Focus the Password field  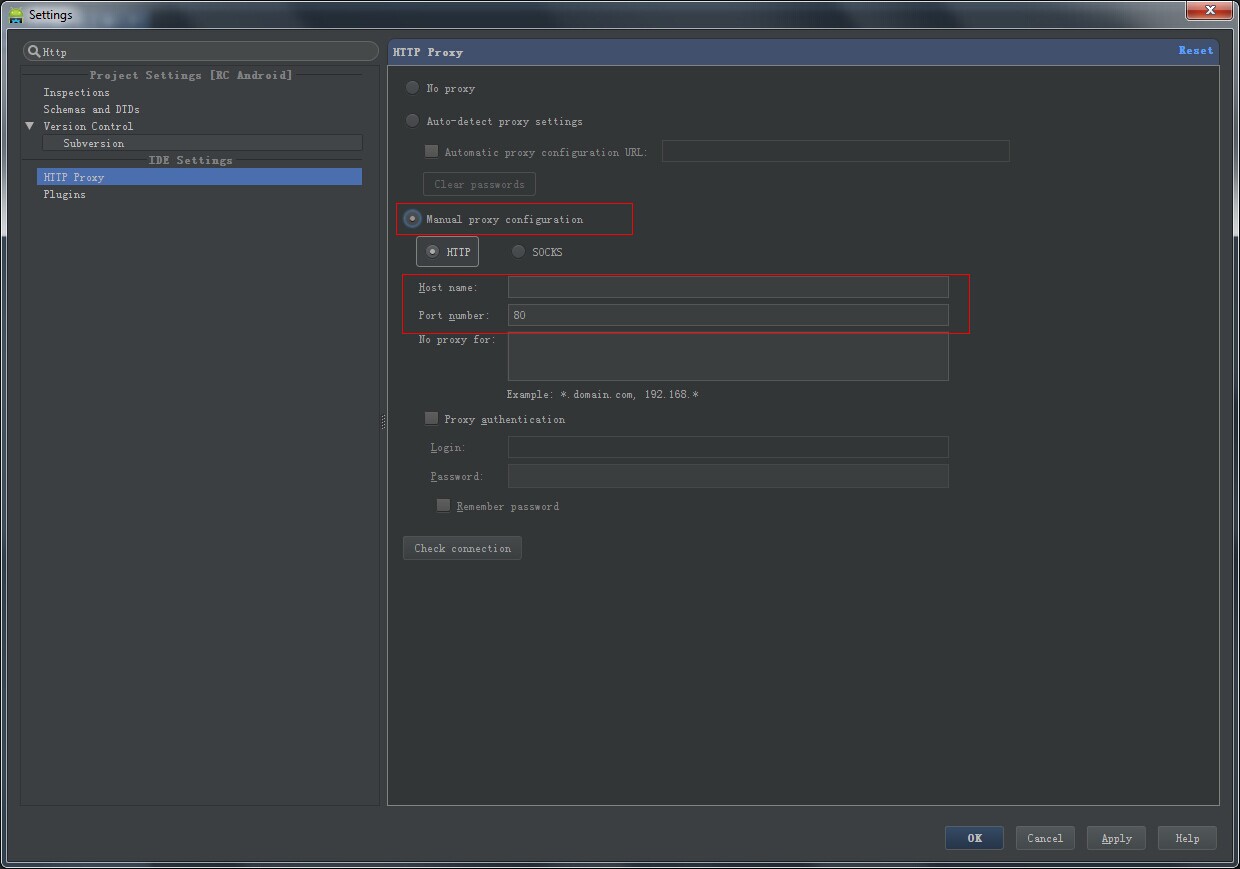[x=728, y=476]
